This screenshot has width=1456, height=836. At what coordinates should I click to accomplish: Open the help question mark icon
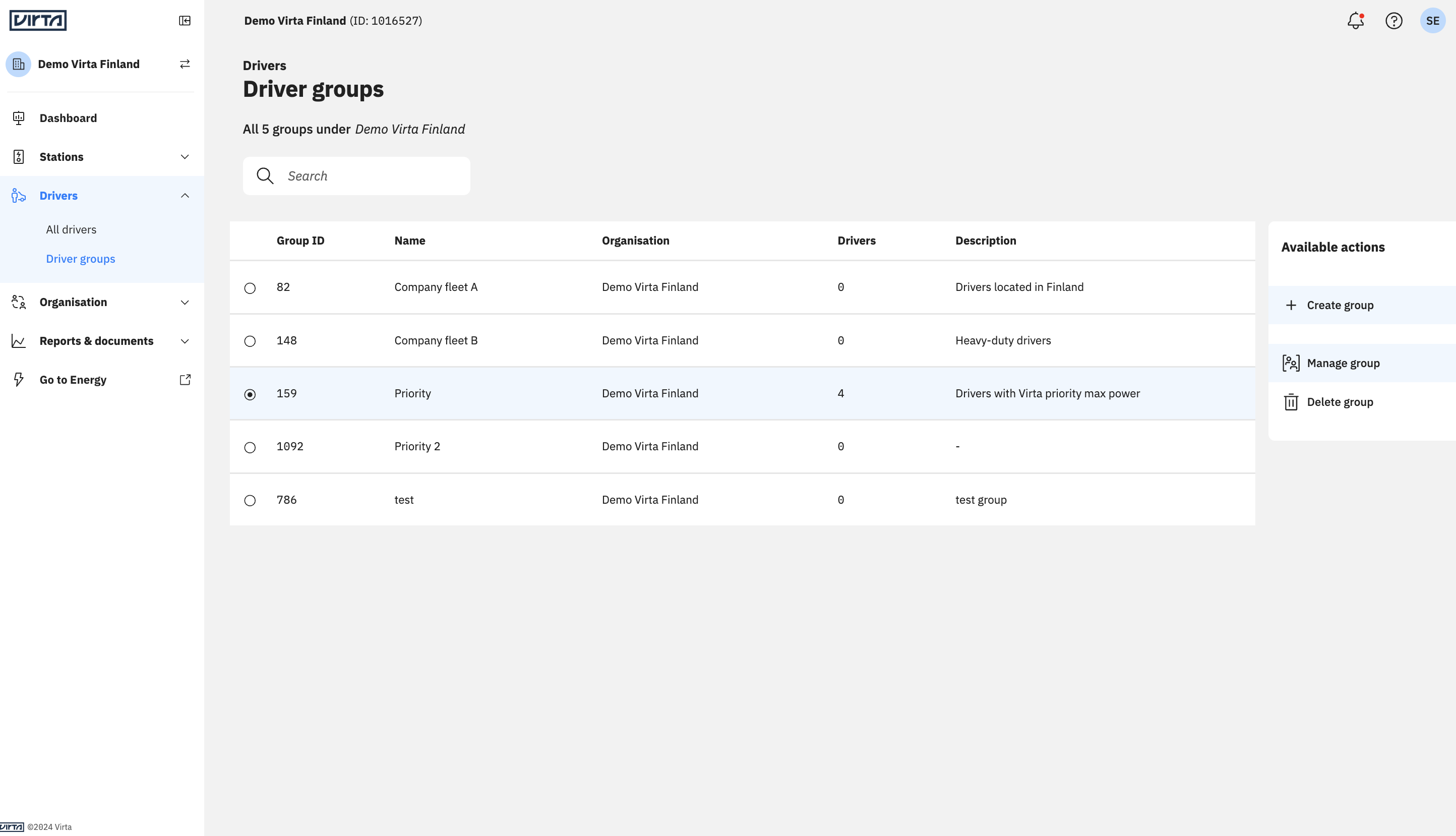1394,21
